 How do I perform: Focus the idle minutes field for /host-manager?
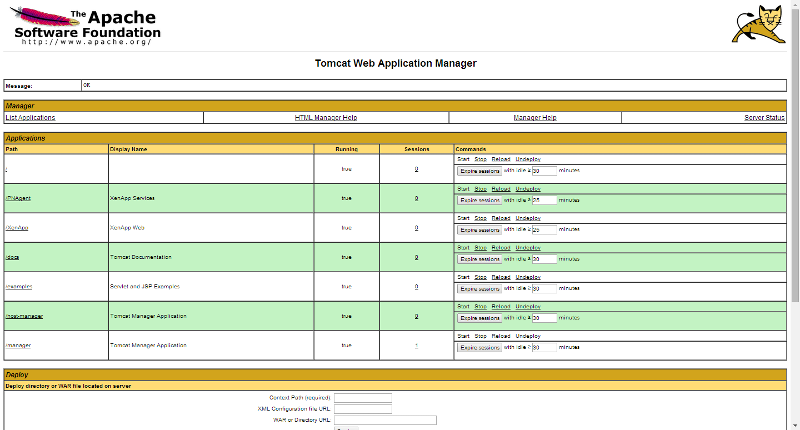pos(544,318)
